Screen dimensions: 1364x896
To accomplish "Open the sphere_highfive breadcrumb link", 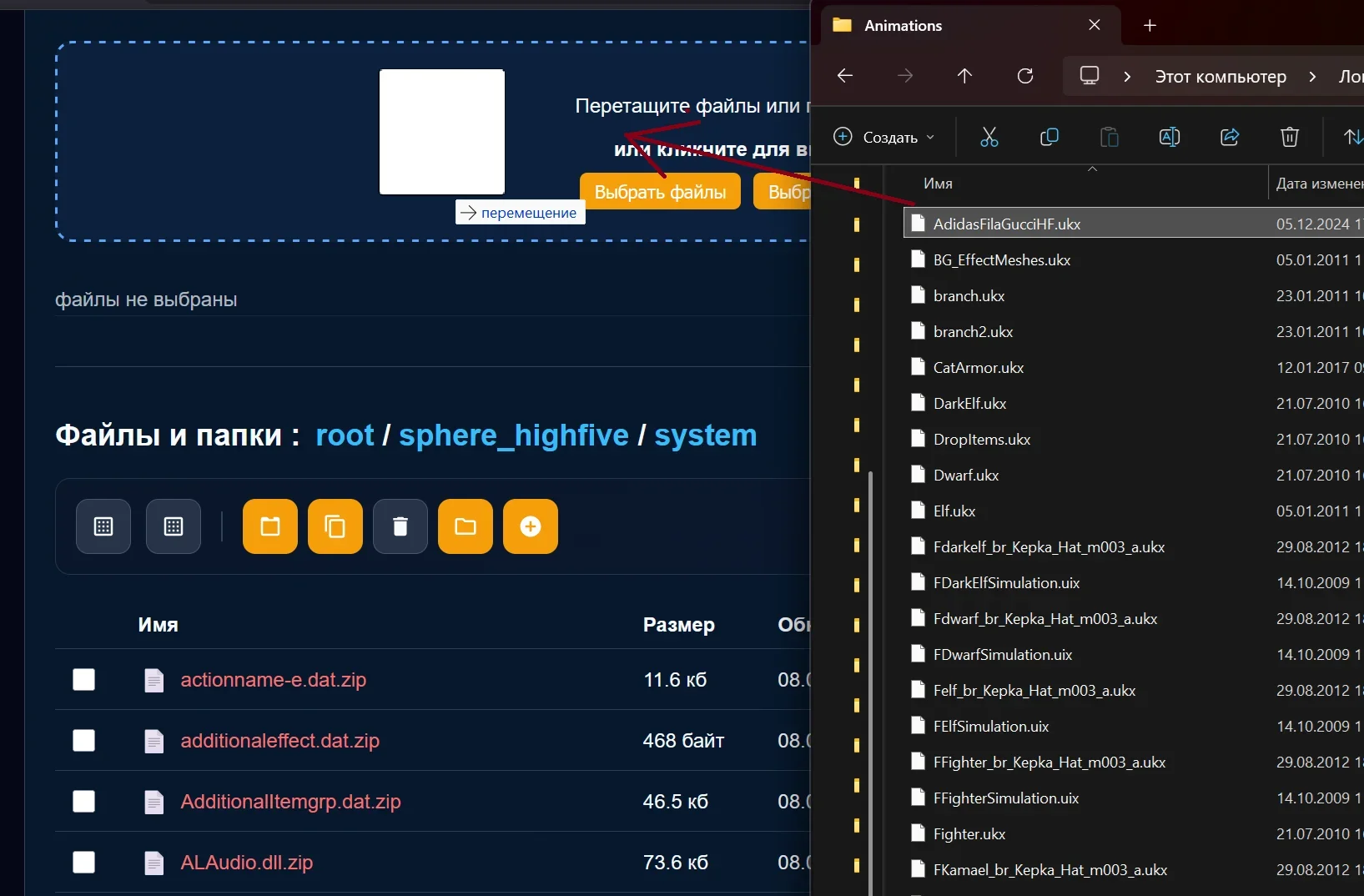I will [514, 435].
